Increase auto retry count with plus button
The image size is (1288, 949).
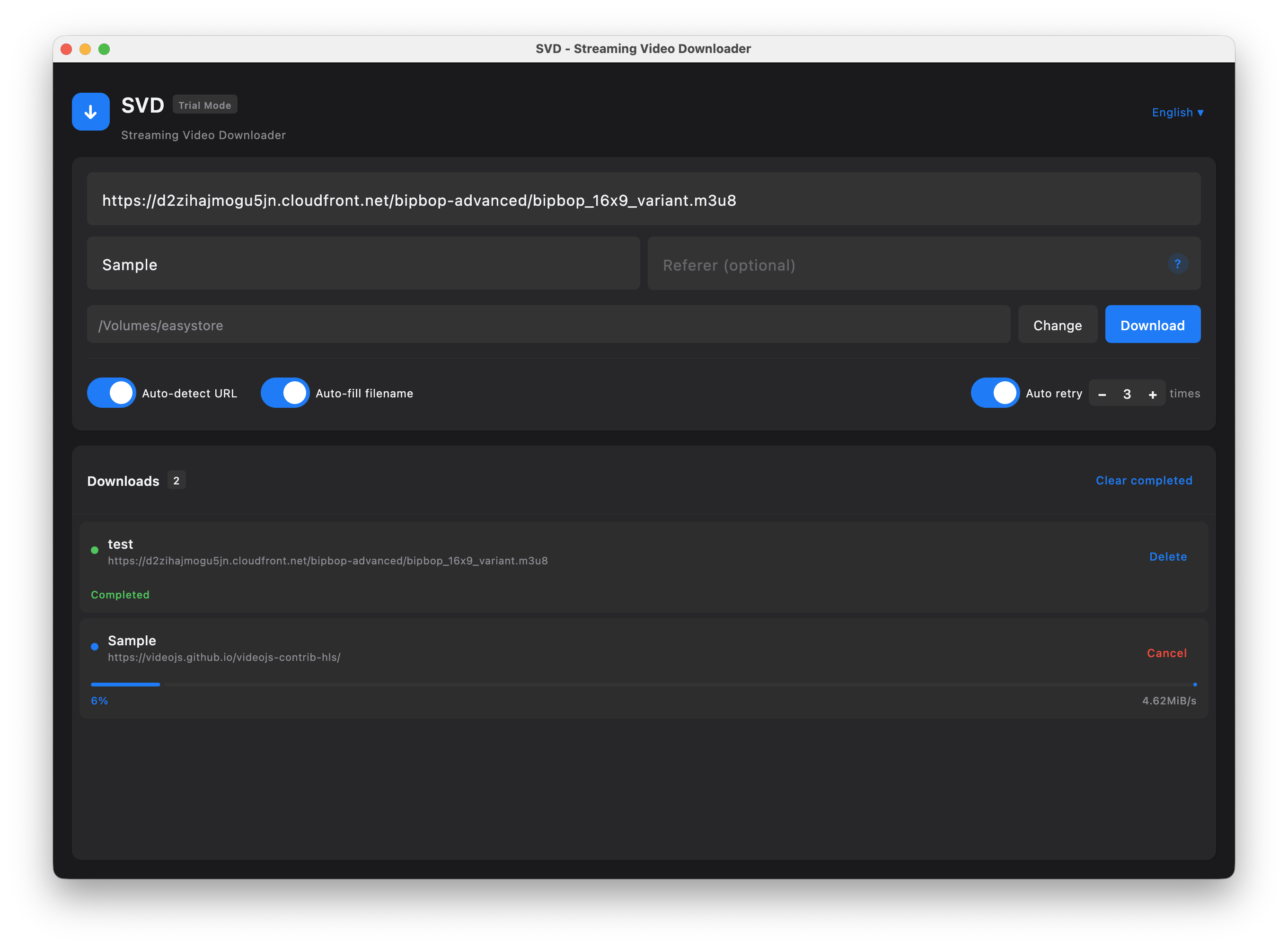tap(1153, 394)
